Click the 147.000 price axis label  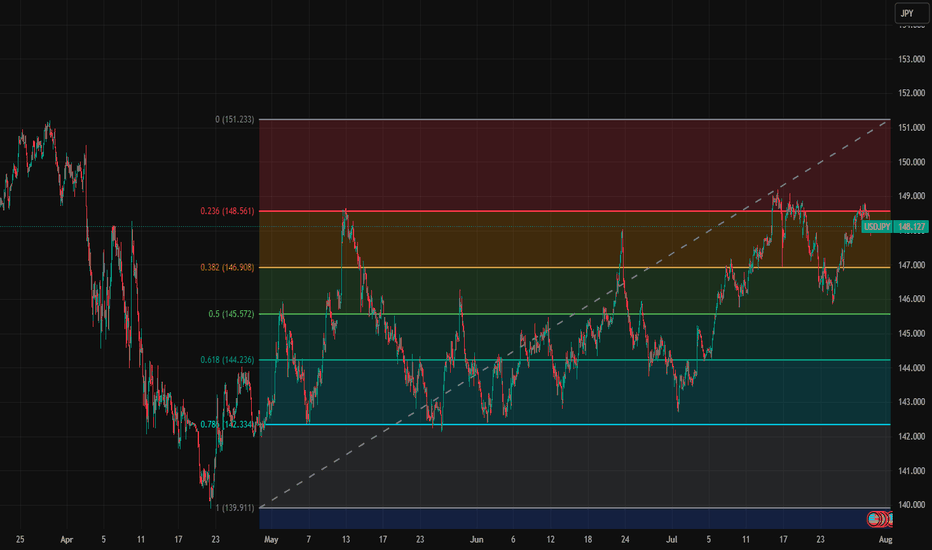click(x=912, y=265)
